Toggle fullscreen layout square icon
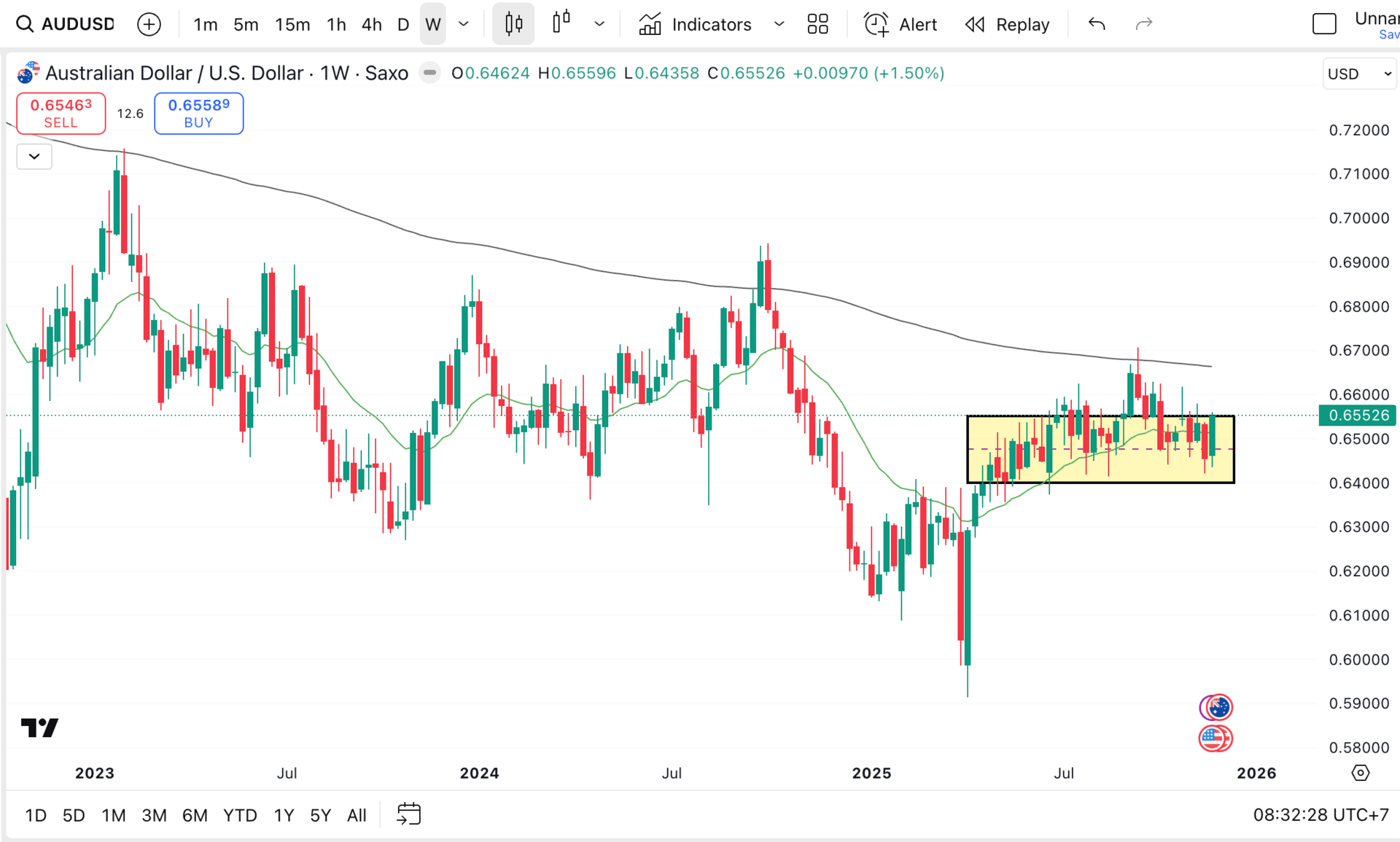The width and height of the screenshot is (1400, 842). click(1323, 24)
